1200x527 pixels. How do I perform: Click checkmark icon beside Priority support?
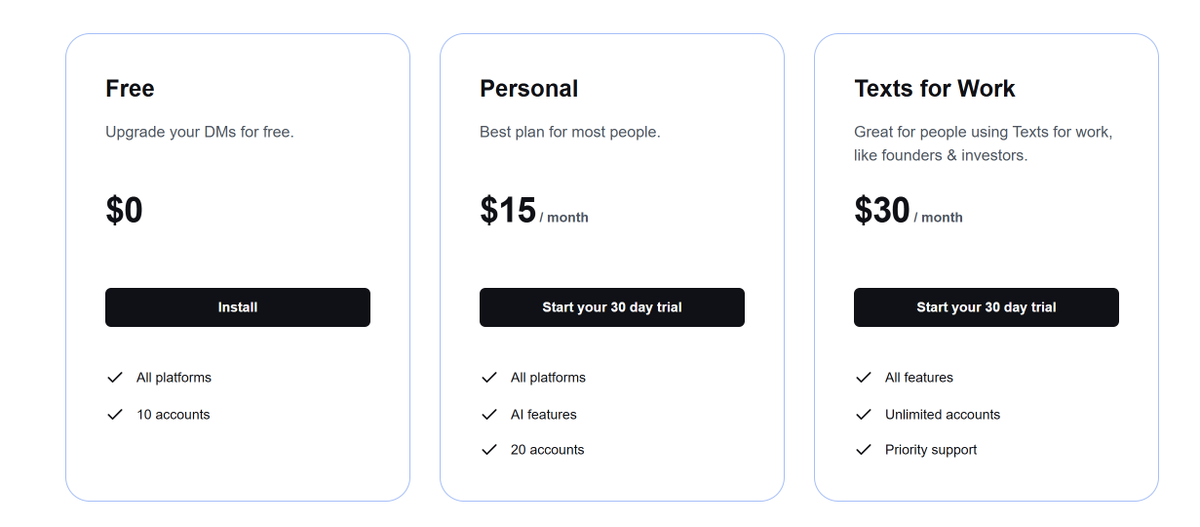864,450
